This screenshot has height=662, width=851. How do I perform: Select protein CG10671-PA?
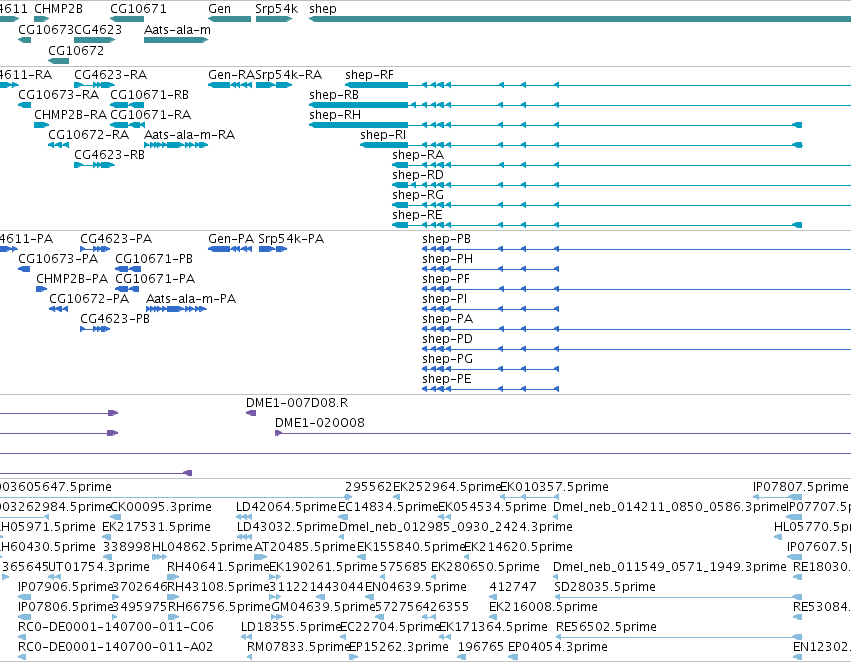128,289
